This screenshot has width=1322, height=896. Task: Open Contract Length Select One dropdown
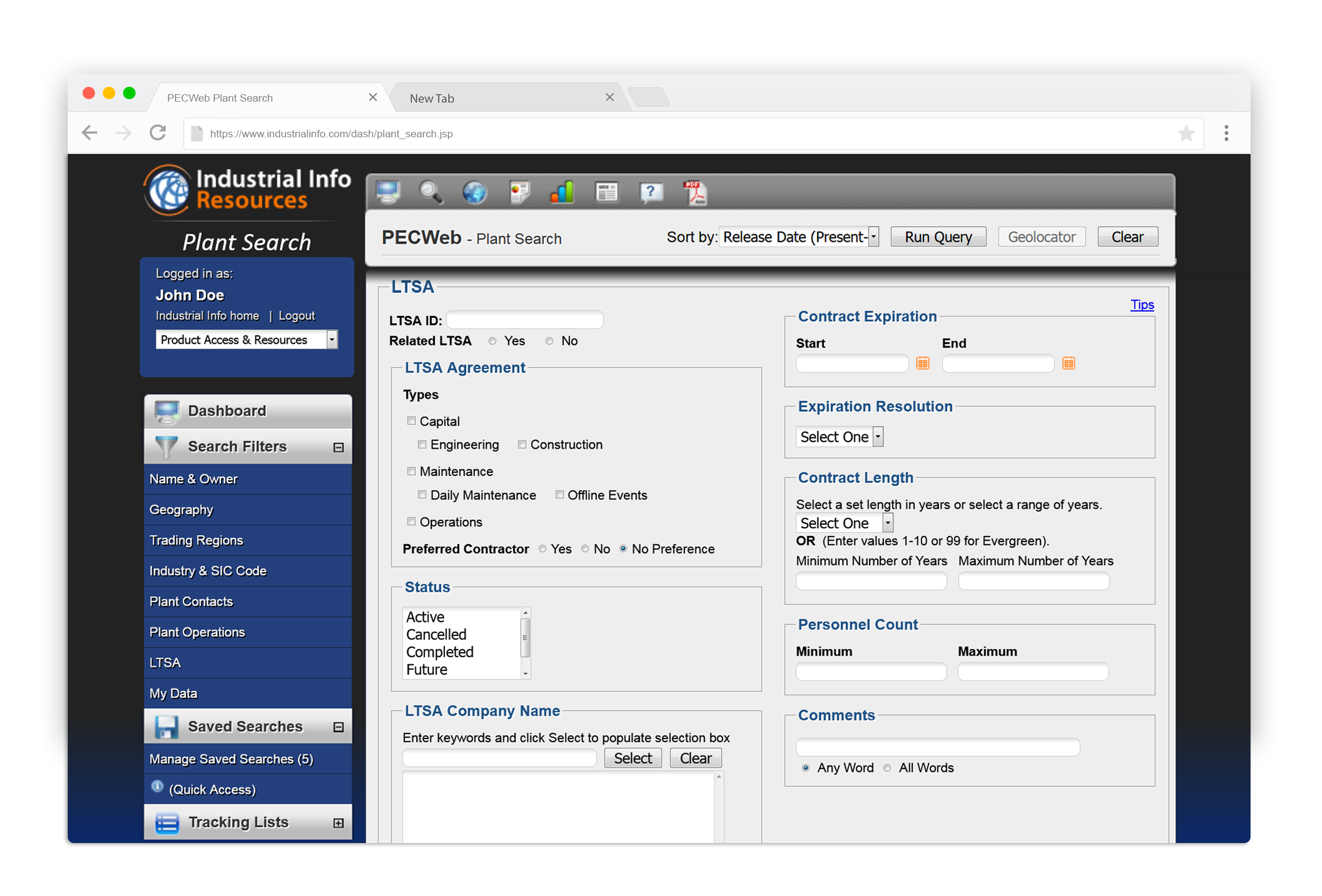point(845,523)
